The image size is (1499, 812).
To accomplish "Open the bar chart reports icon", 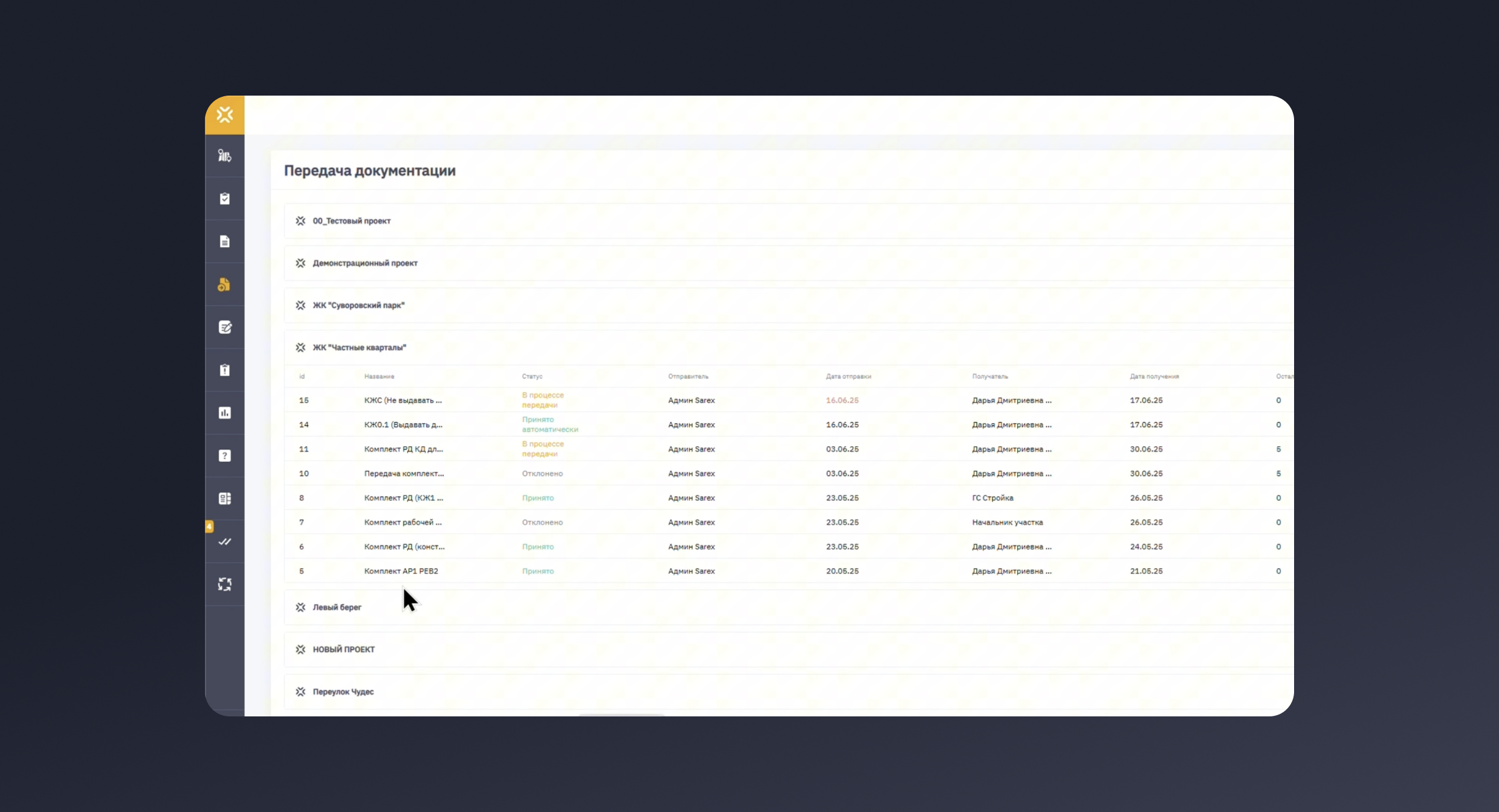I will click(x=225, y=413).
